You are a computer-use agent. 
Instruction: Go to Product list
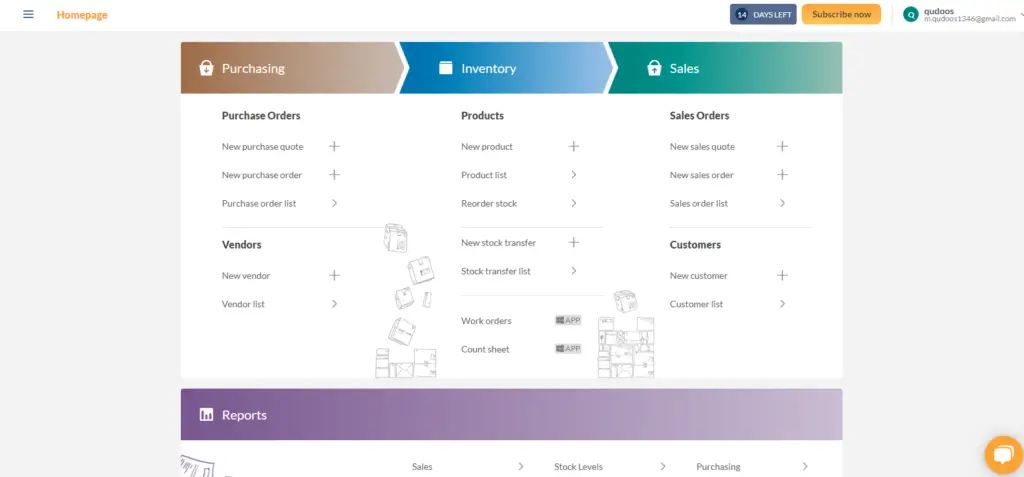click(484, 175)
